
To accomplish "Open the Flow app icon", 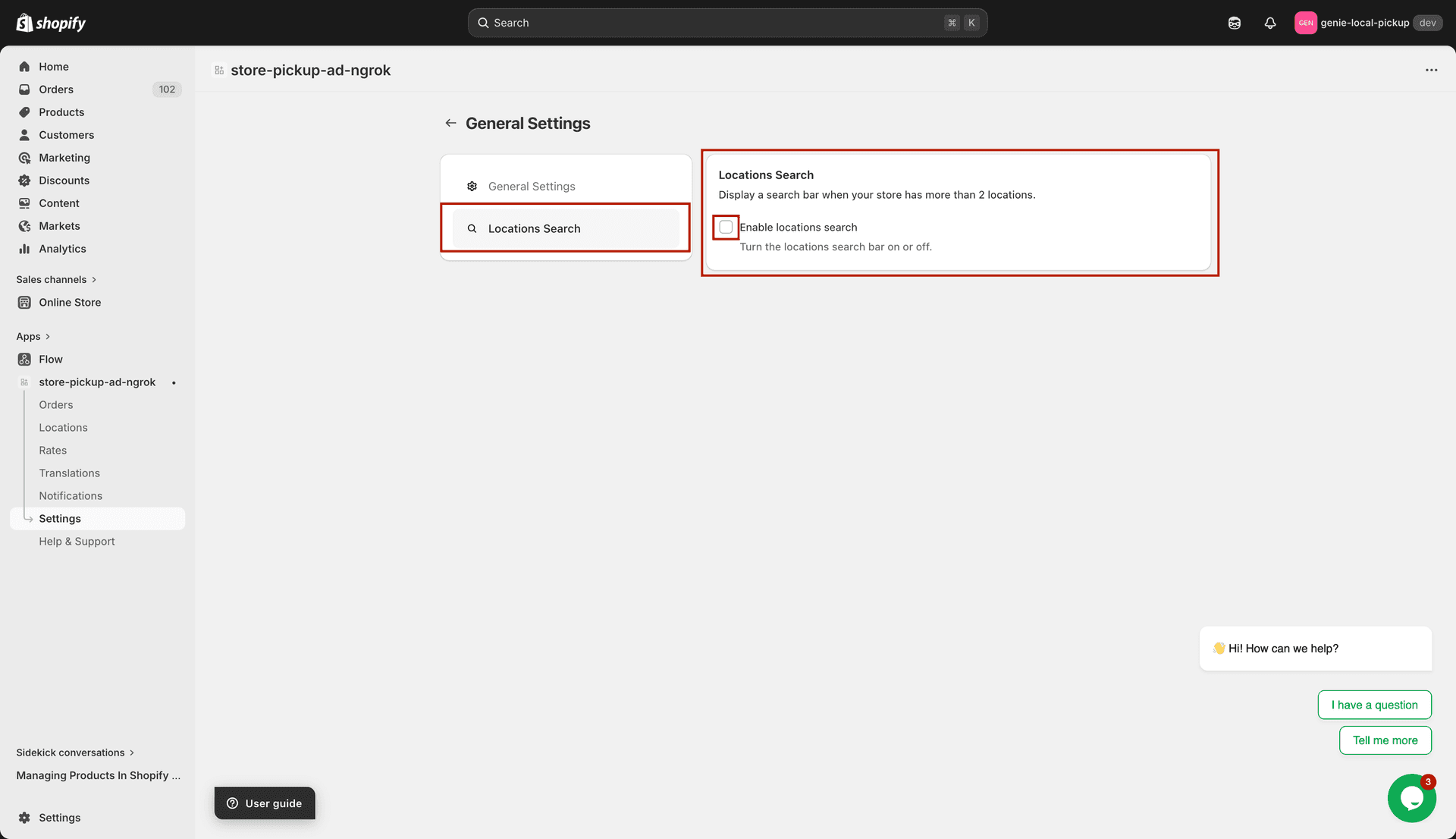I will 25,359.
